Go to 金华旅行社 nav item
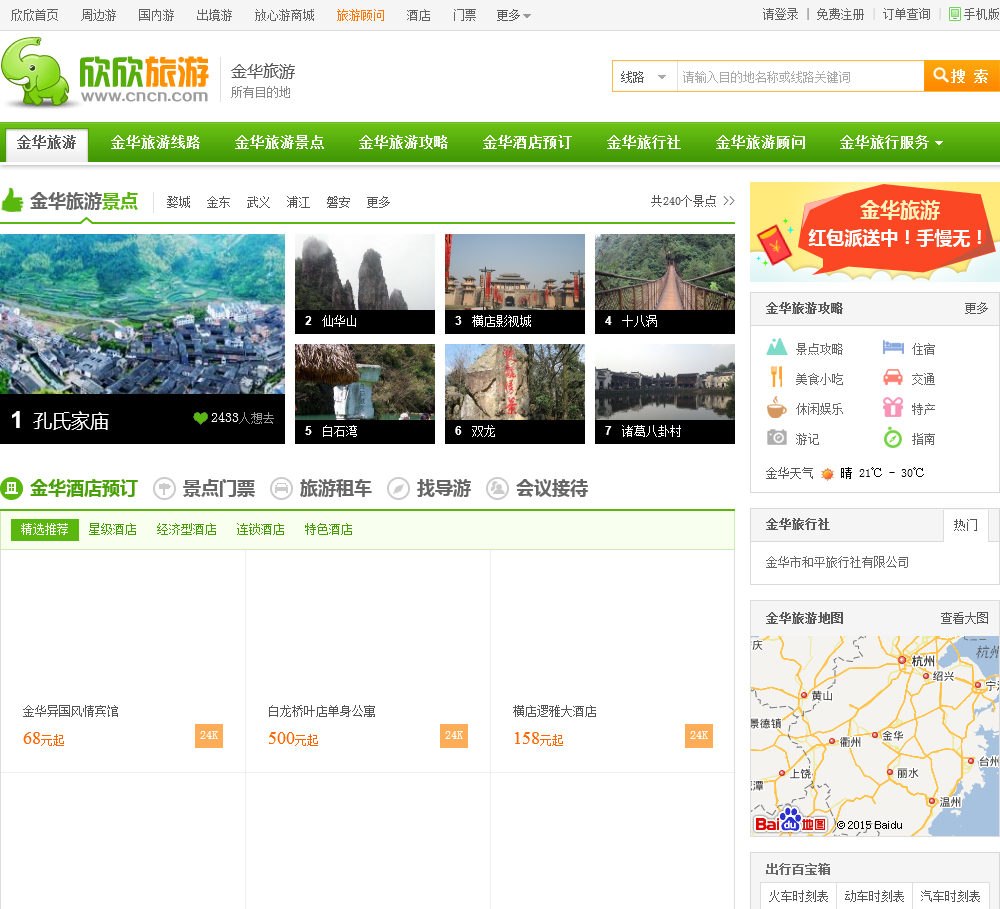1000x909 pixels. [643, 142]
